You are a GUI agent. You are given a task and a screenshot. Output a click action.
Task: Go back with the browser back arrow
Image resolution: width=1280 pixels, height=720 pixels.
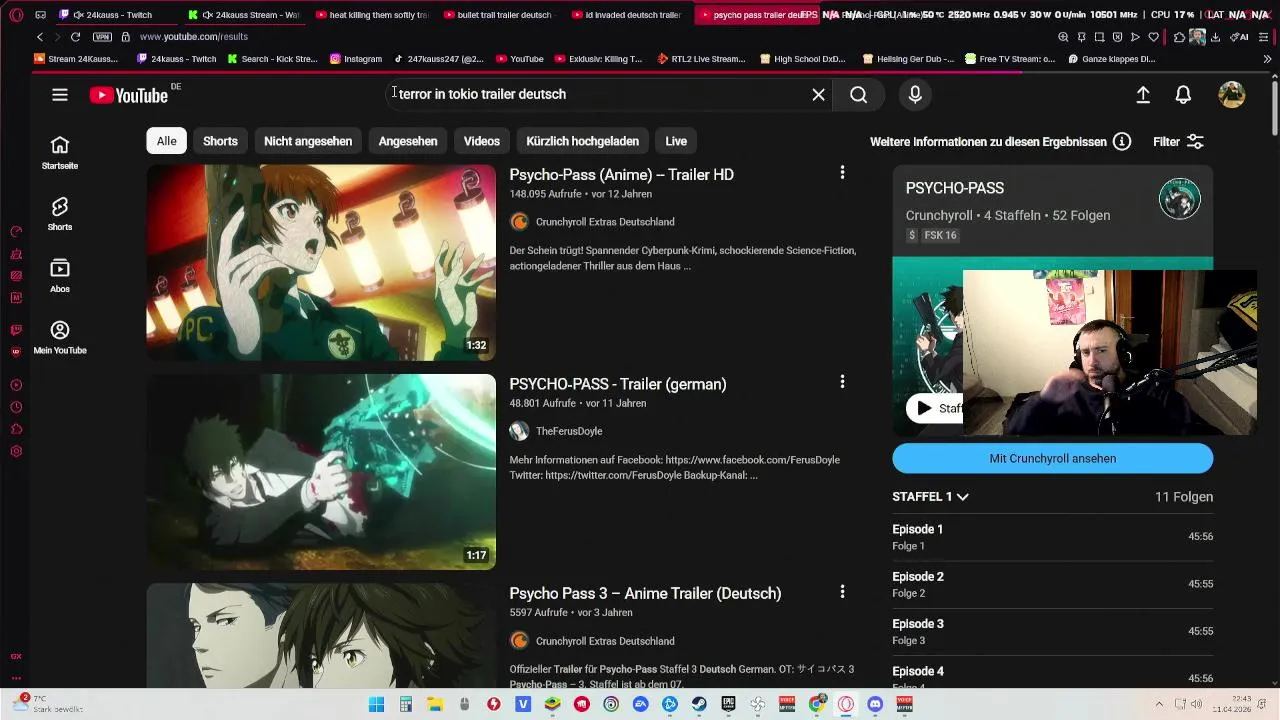pos(40,37)
